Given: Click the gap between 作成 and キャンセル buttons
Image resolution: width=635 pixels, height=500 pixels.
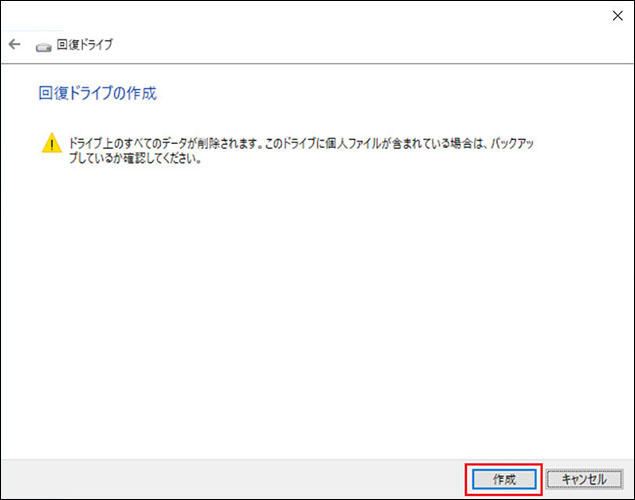Looking at the screenshot, I should click(545, 479).
